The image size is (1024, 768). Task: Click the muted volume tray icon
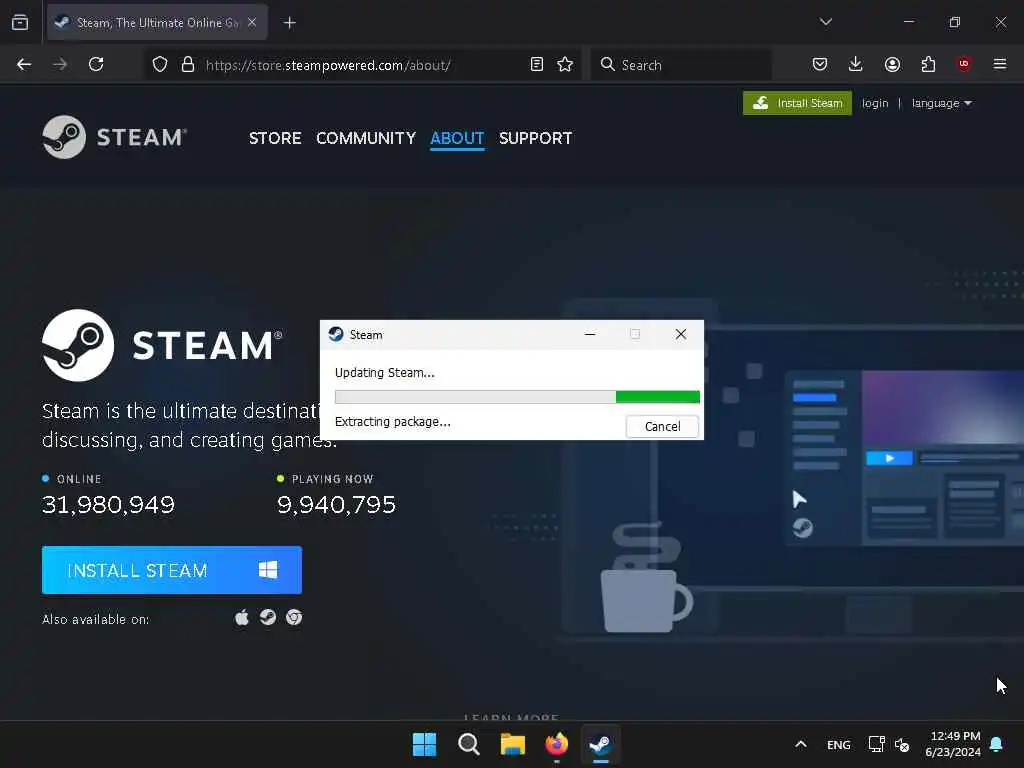pyautogui.click(x=902, y=744)
